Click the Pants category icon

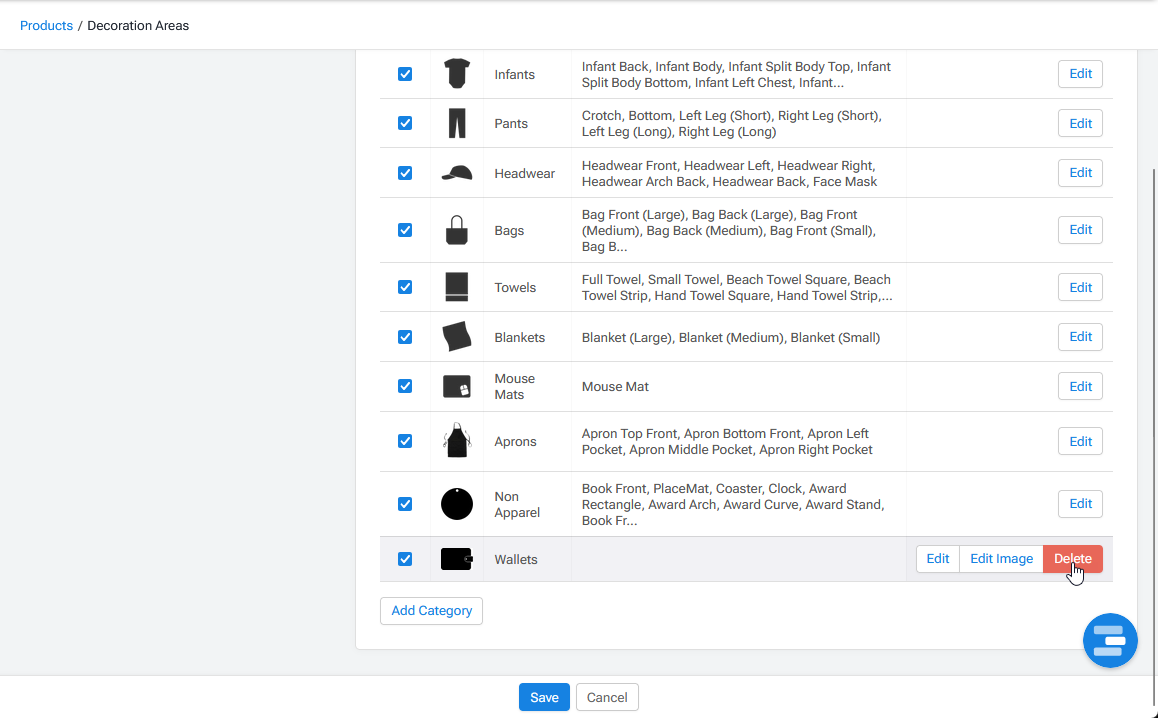pos(457,123)
